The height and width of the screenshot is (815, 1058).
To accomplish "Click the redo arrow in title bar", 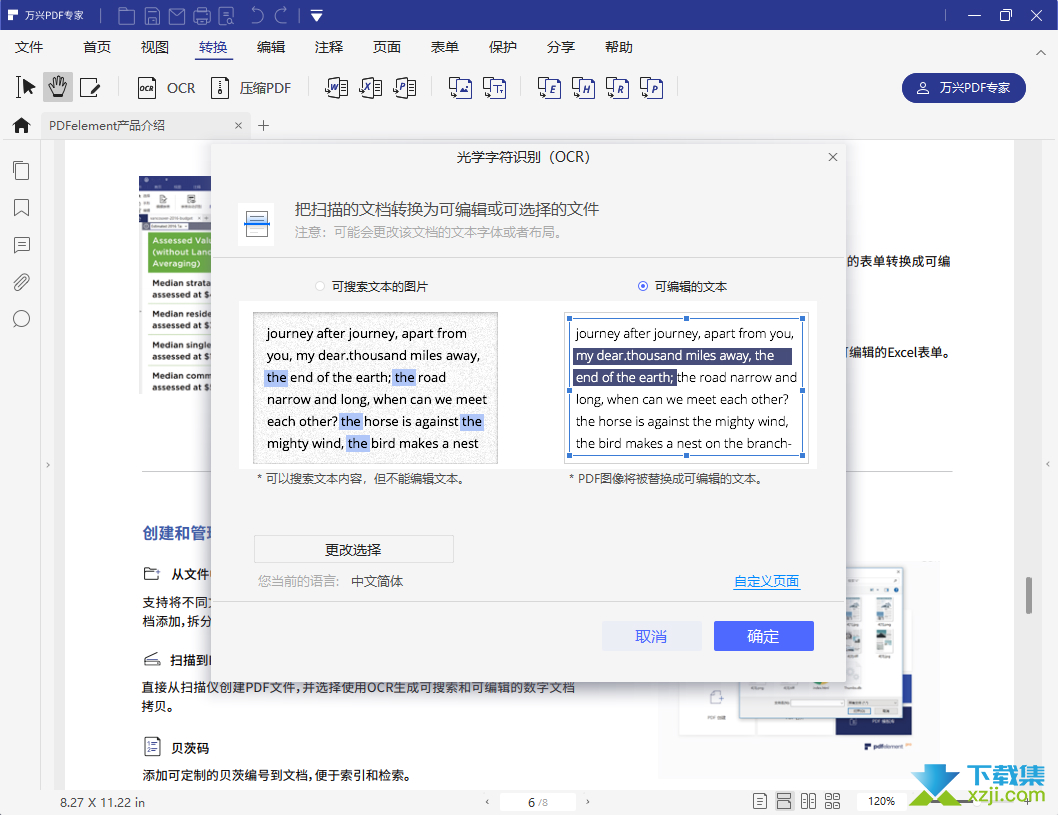I will (x=281, y=16).
